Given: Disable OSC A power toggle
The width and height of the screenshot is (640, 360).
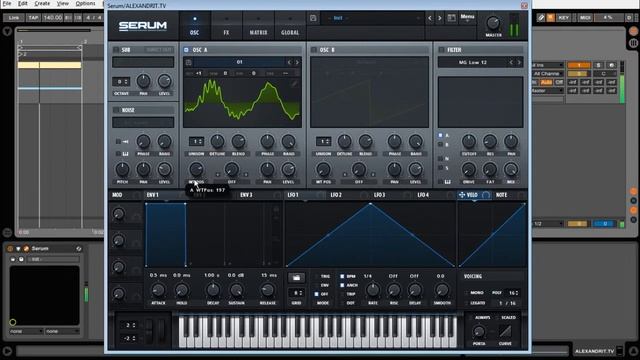Looking at the screenshot, I should coord(186,50).
